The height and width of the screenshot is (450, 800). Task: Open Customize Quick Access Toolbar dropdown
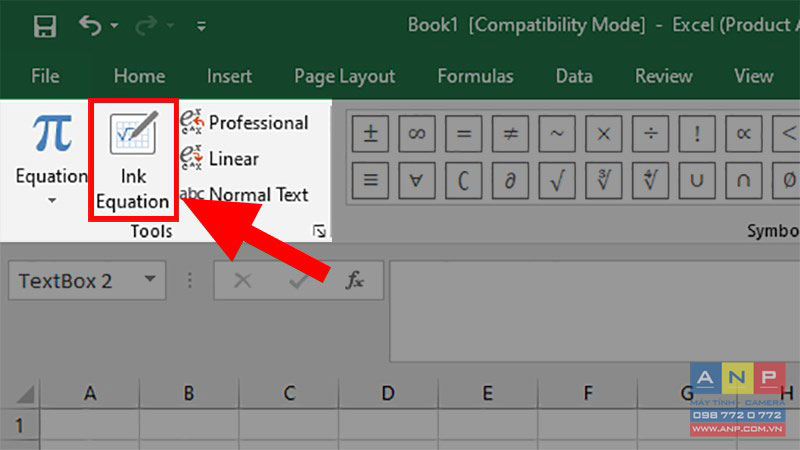point(202,26)
